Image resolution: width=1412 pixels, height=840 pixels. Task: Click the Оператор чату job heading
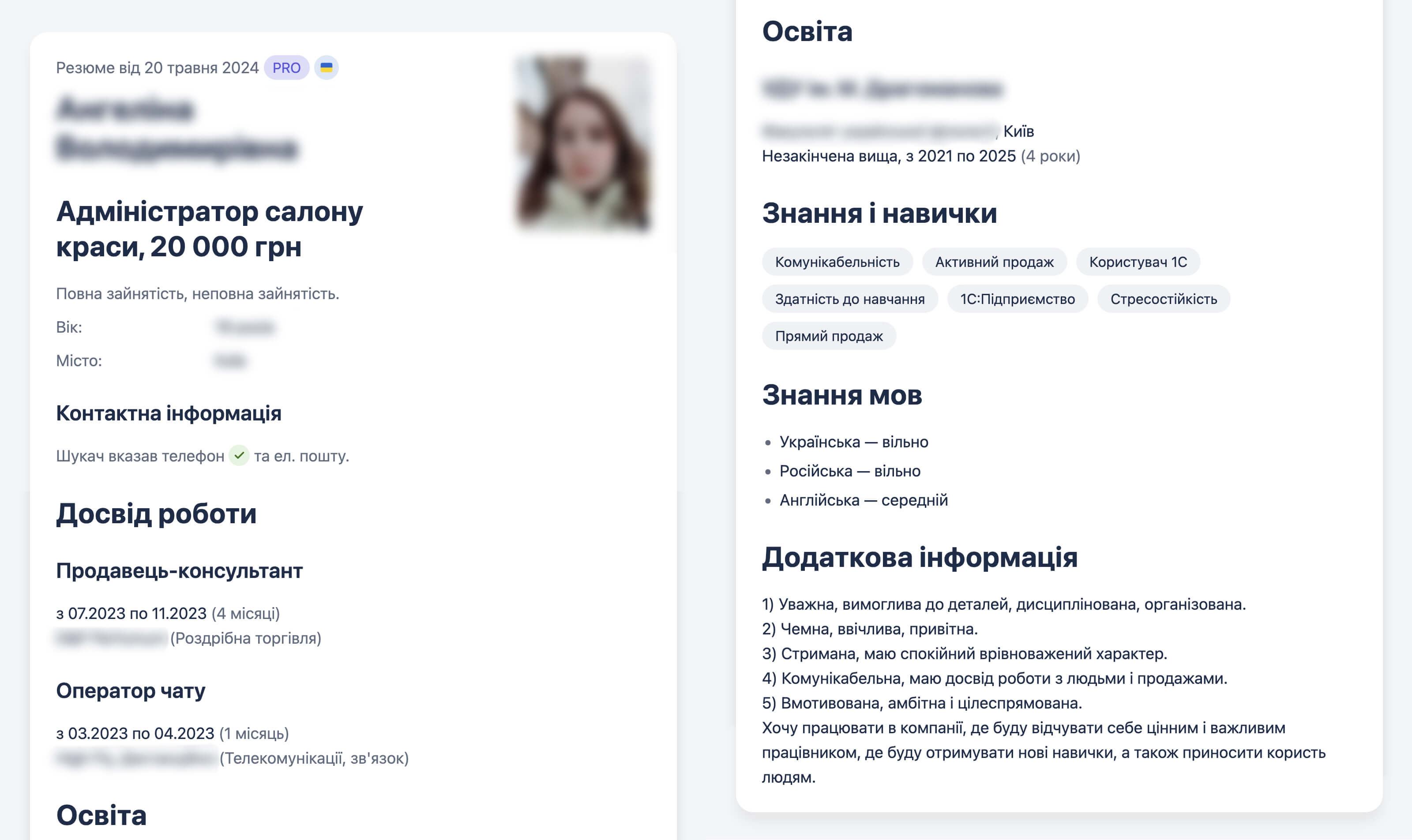pos(130,690)
